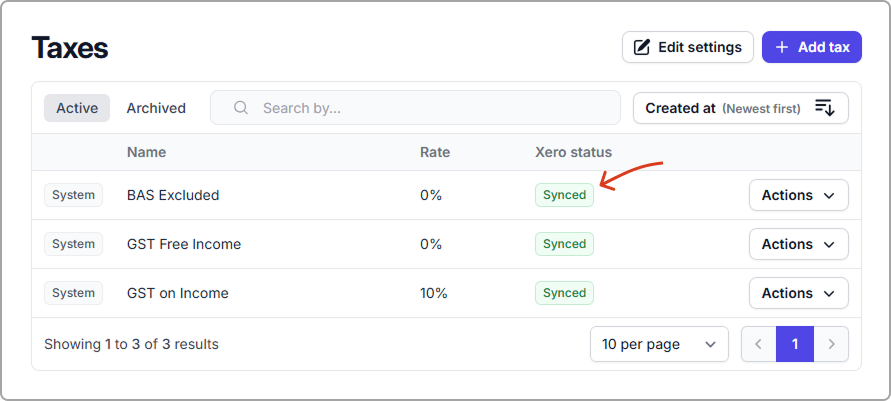Go to the next page arrow
Viewport: 891px width, 401px height.
(831, 344)
